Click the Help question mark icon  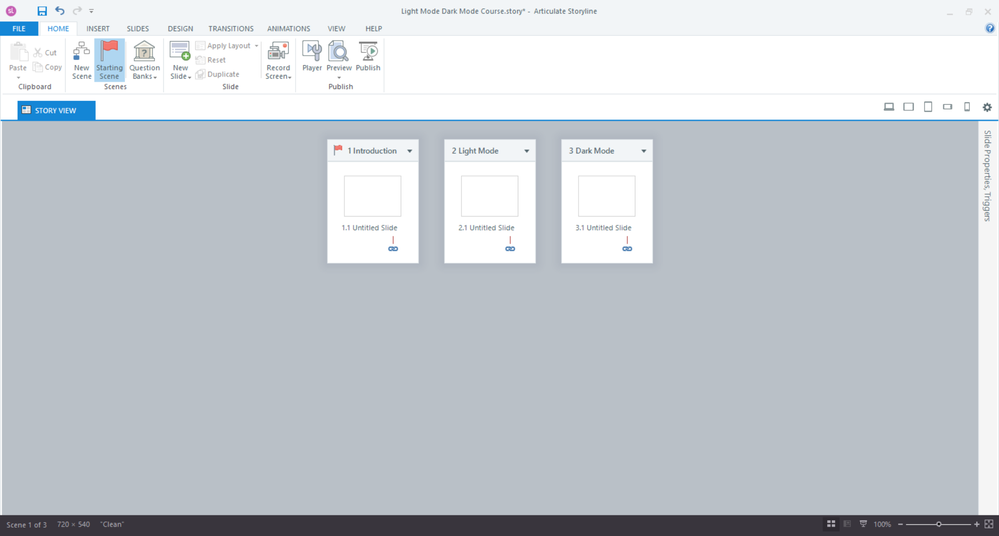[990, 29]
